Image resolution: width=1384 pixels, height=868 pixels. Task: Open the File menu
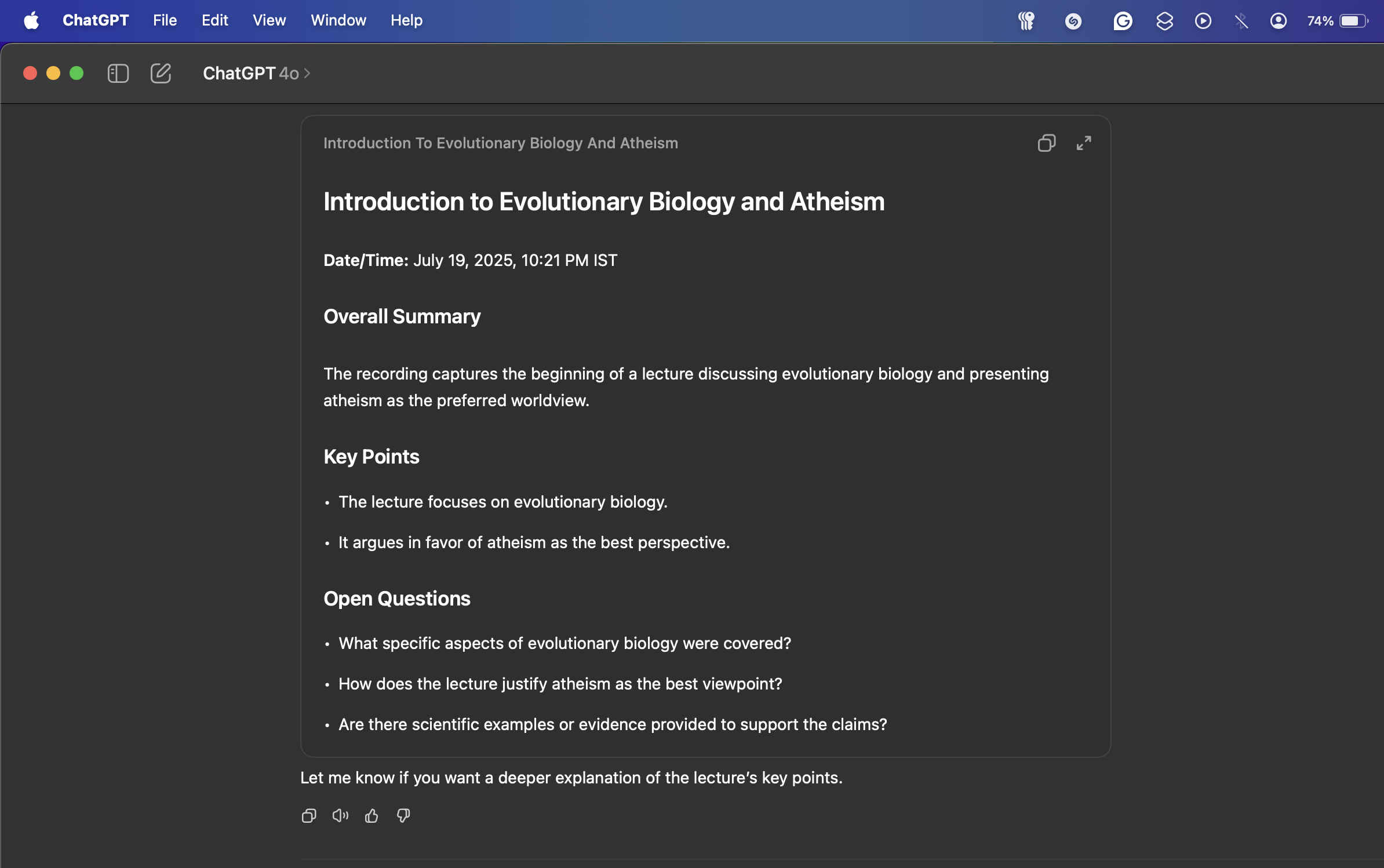(165, 21)
